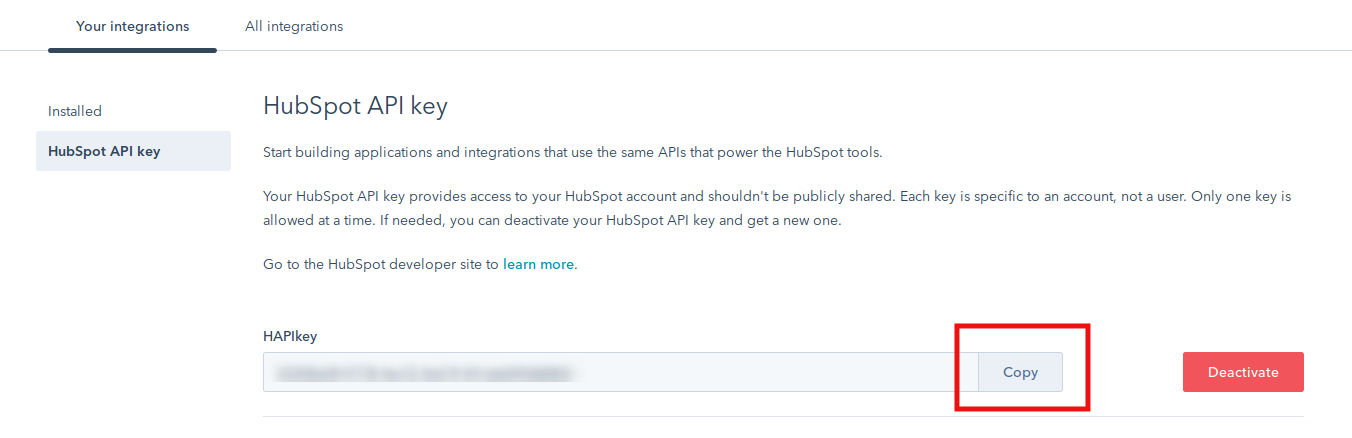Click the Deactivate button
This screenshot has width=1352, height=438.
(1243, 372)
